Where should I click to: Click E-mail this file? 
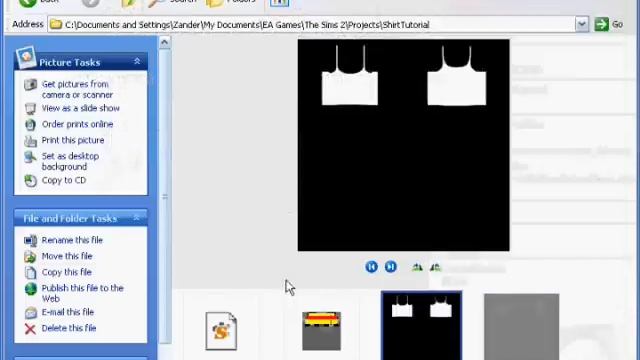coord(68,312)
